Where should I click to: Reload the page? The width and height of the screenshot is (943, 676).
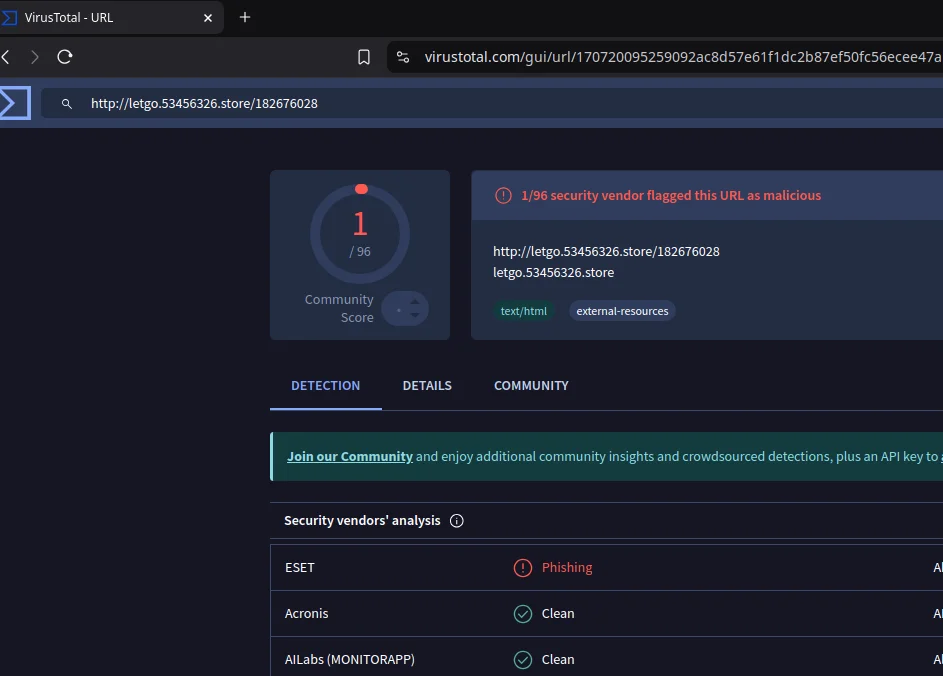(x=65, y=57)
